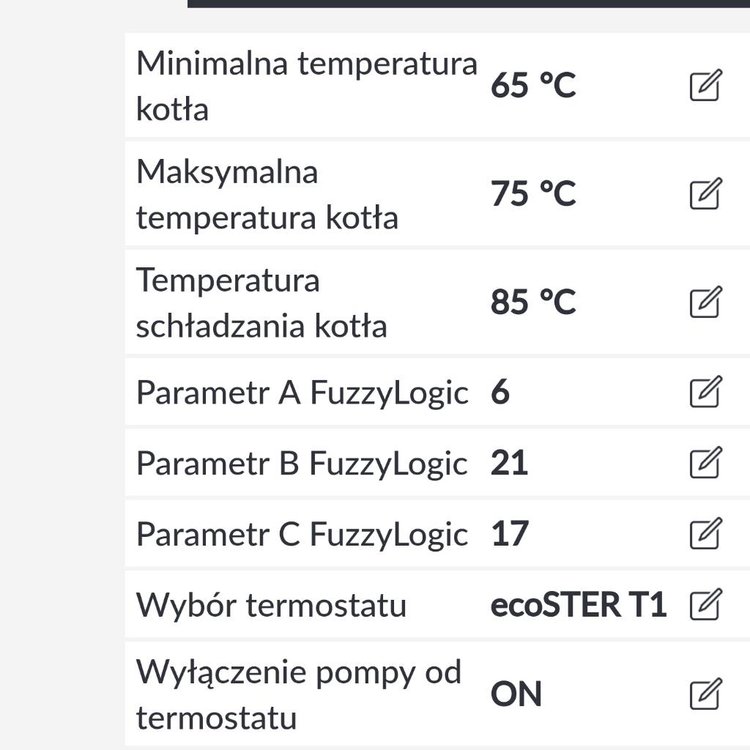The height and width of the screenshot is (750, 750).
Task: Edit the Maksymalna temperatura kotła setting
Action: [706, 193]
